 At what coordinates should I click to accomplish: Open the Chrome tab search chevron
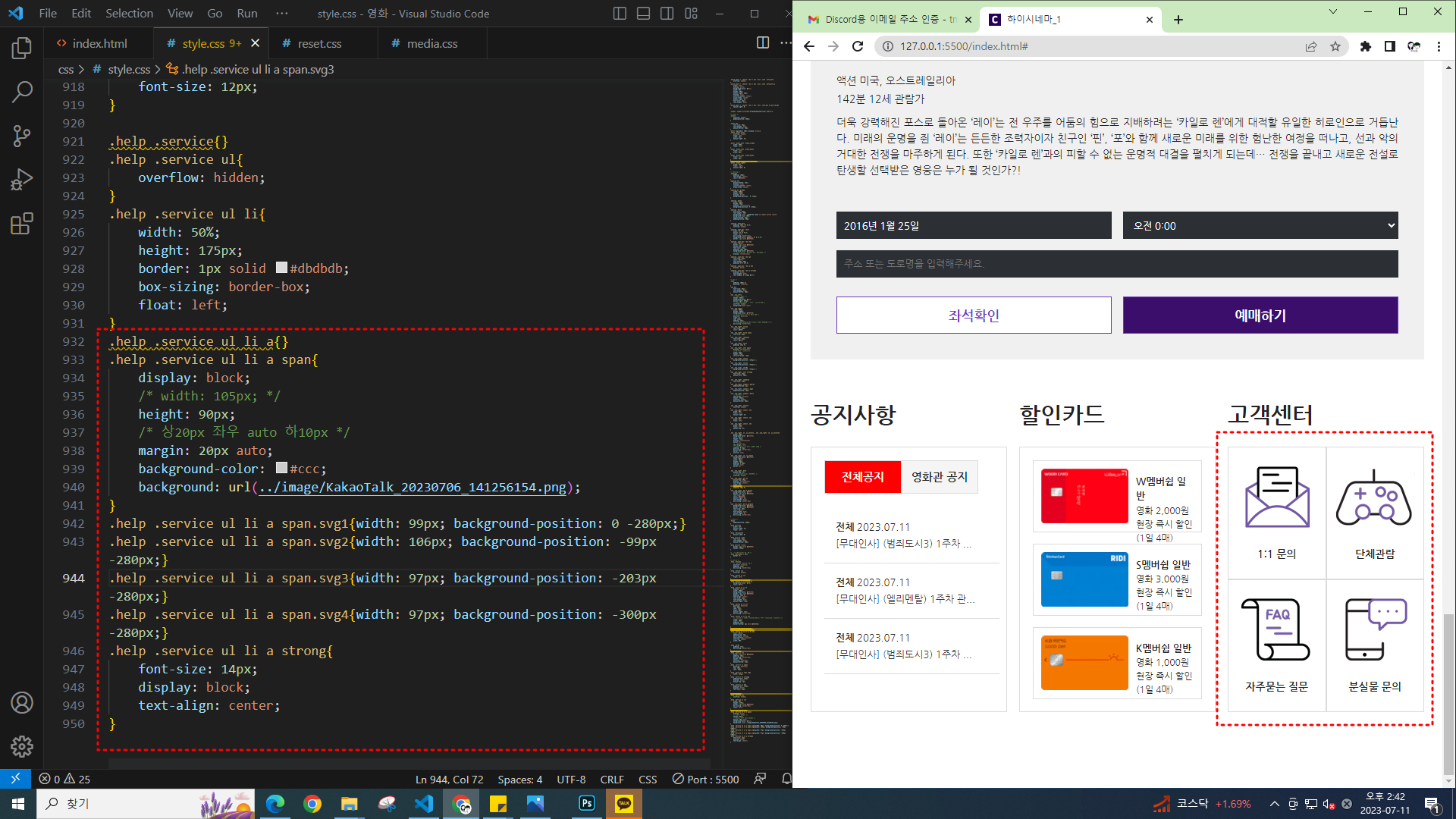1332,12
